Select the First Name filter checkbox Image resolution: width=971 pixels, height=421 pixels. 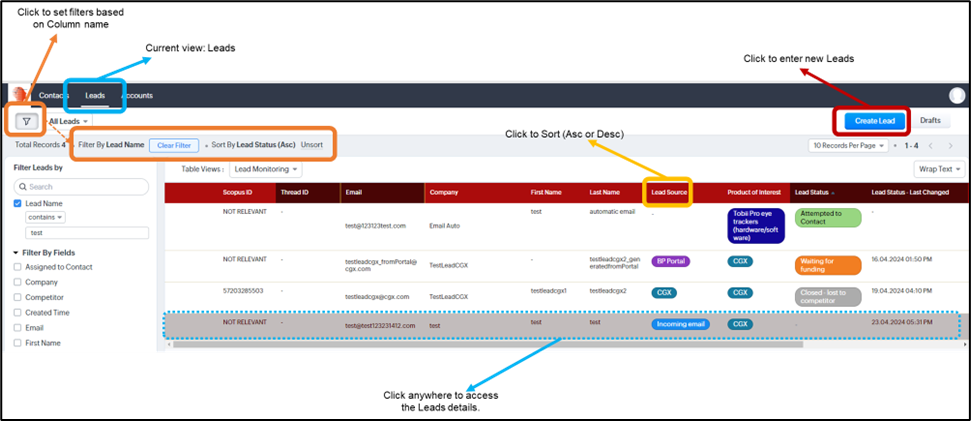tap(17, 343)
